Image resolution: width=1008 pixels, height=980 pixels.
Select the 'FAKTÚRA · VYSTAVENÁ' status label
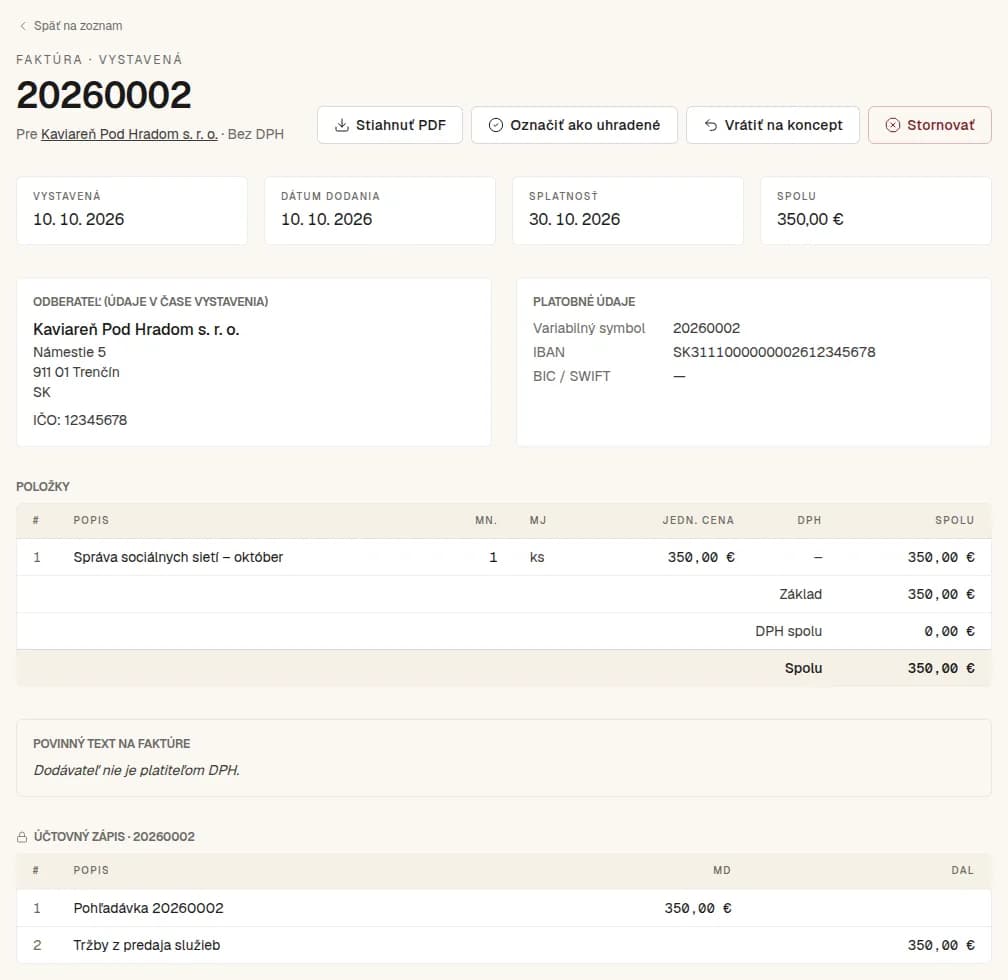(100, 60)
